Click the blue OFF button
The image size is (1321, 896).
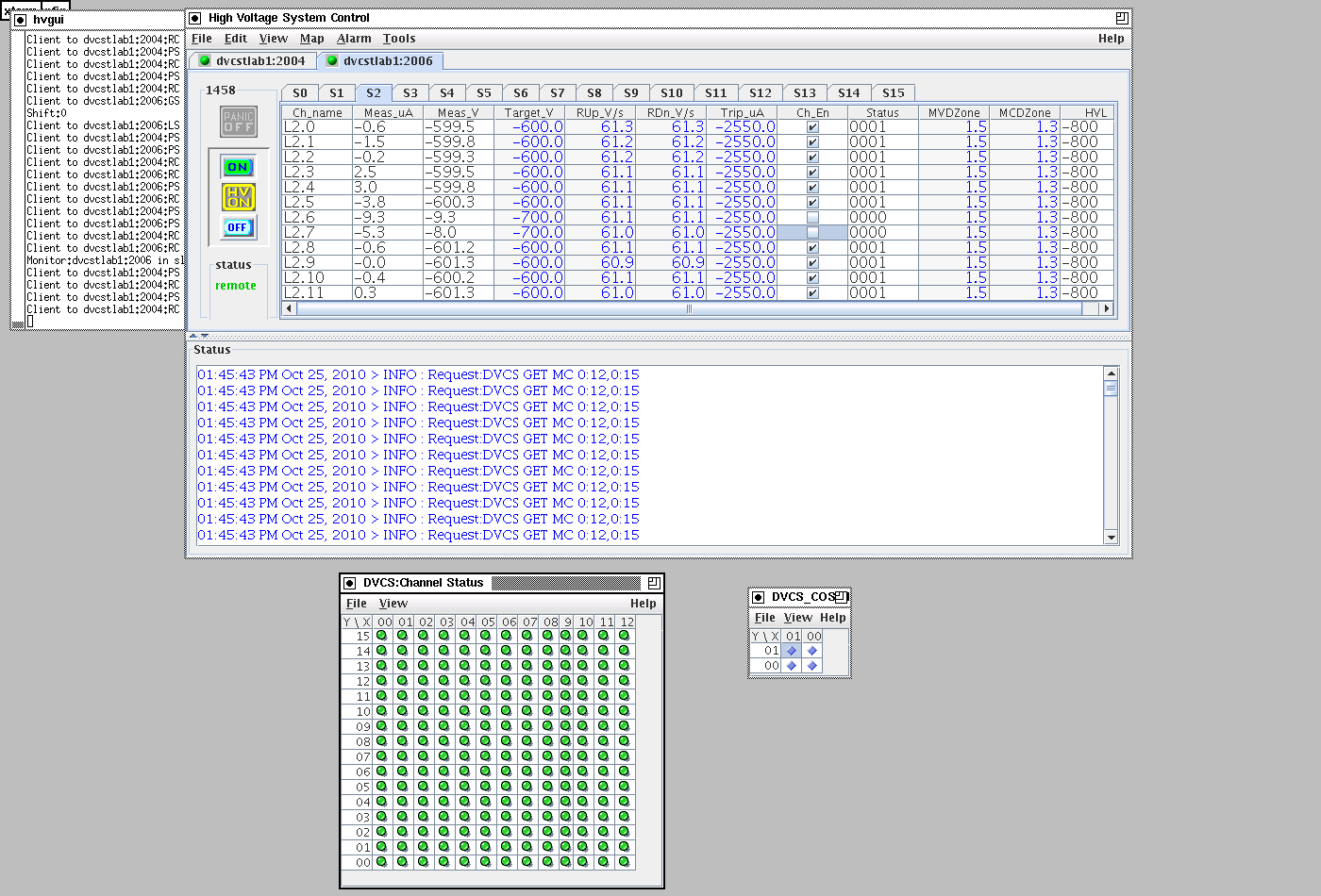(x=238, y=227)
